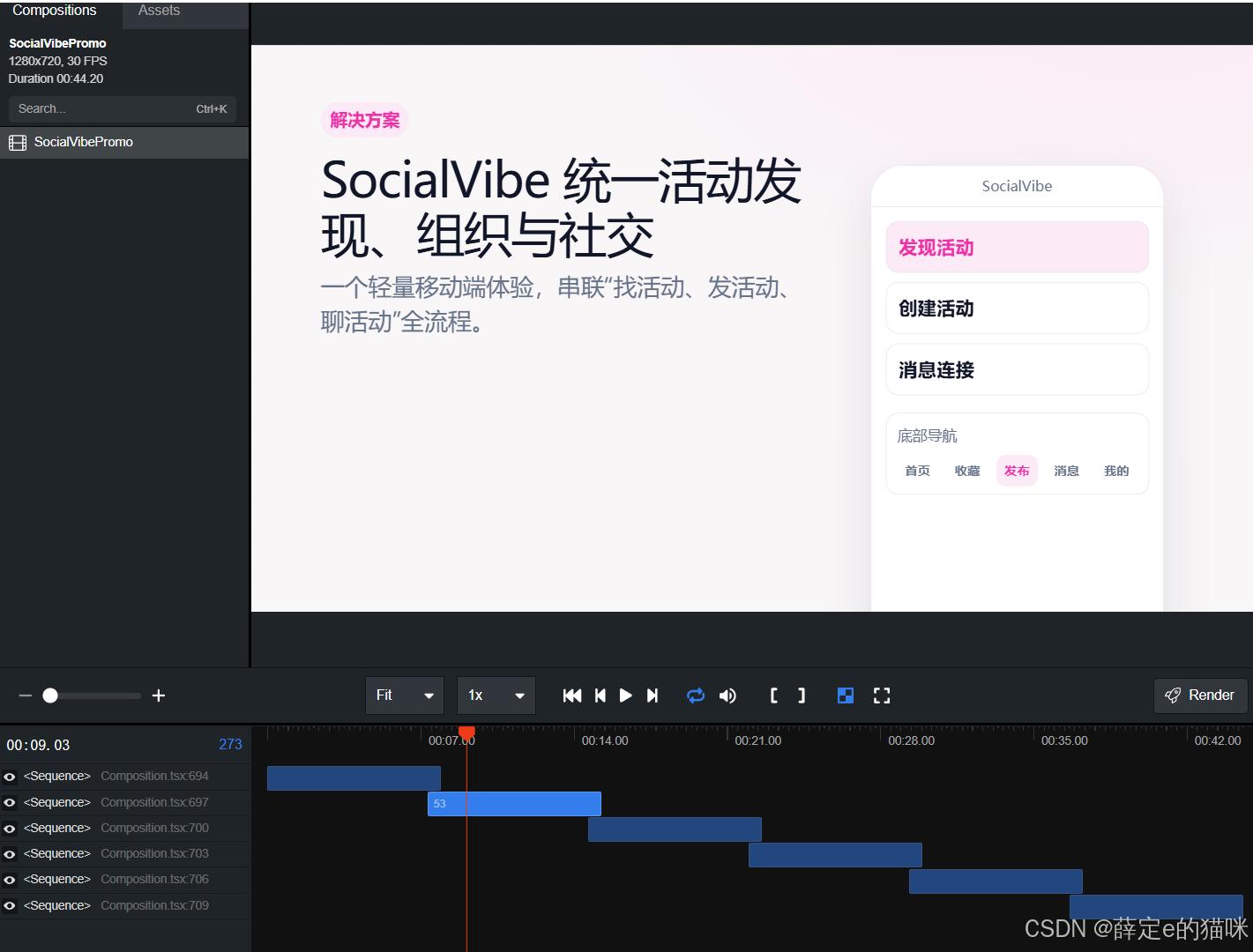Open the 1x playback speed dropdown
Viewport: 1253px width, 952px height.
click(496, 695)
